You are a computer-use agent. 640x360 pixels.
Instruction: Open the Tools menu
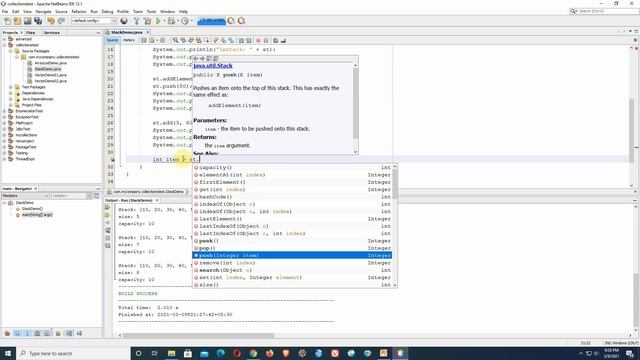(x=151, y=11)
